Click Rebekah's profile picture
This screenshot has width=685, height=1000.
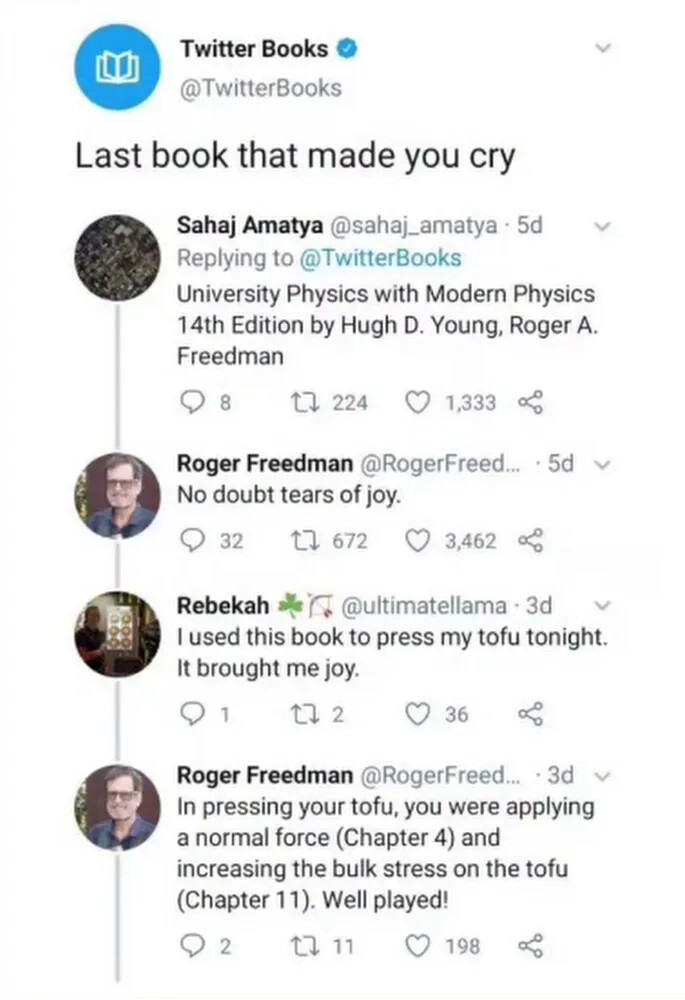(118, 635)
